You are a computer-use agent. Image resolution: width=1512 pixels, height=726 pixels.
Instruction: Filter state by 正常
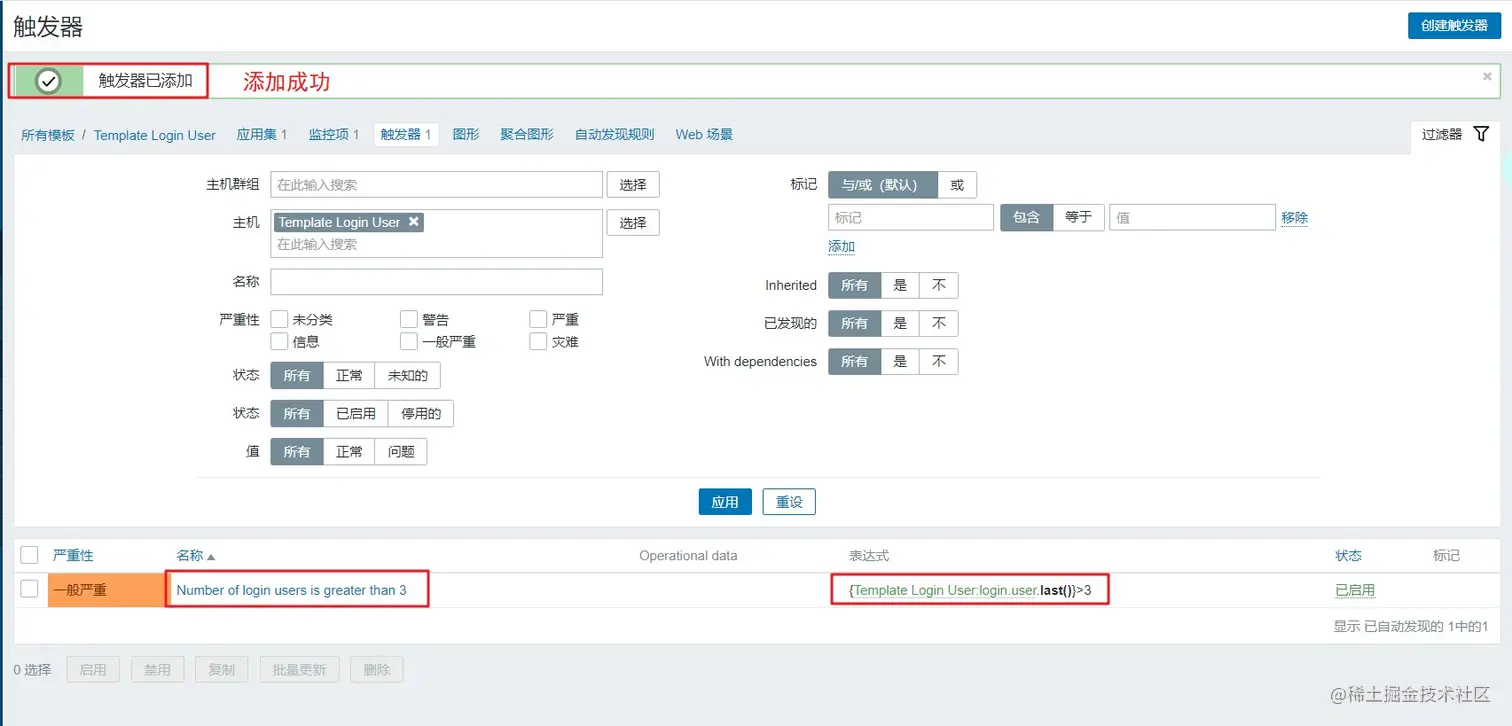pos(349,376)
